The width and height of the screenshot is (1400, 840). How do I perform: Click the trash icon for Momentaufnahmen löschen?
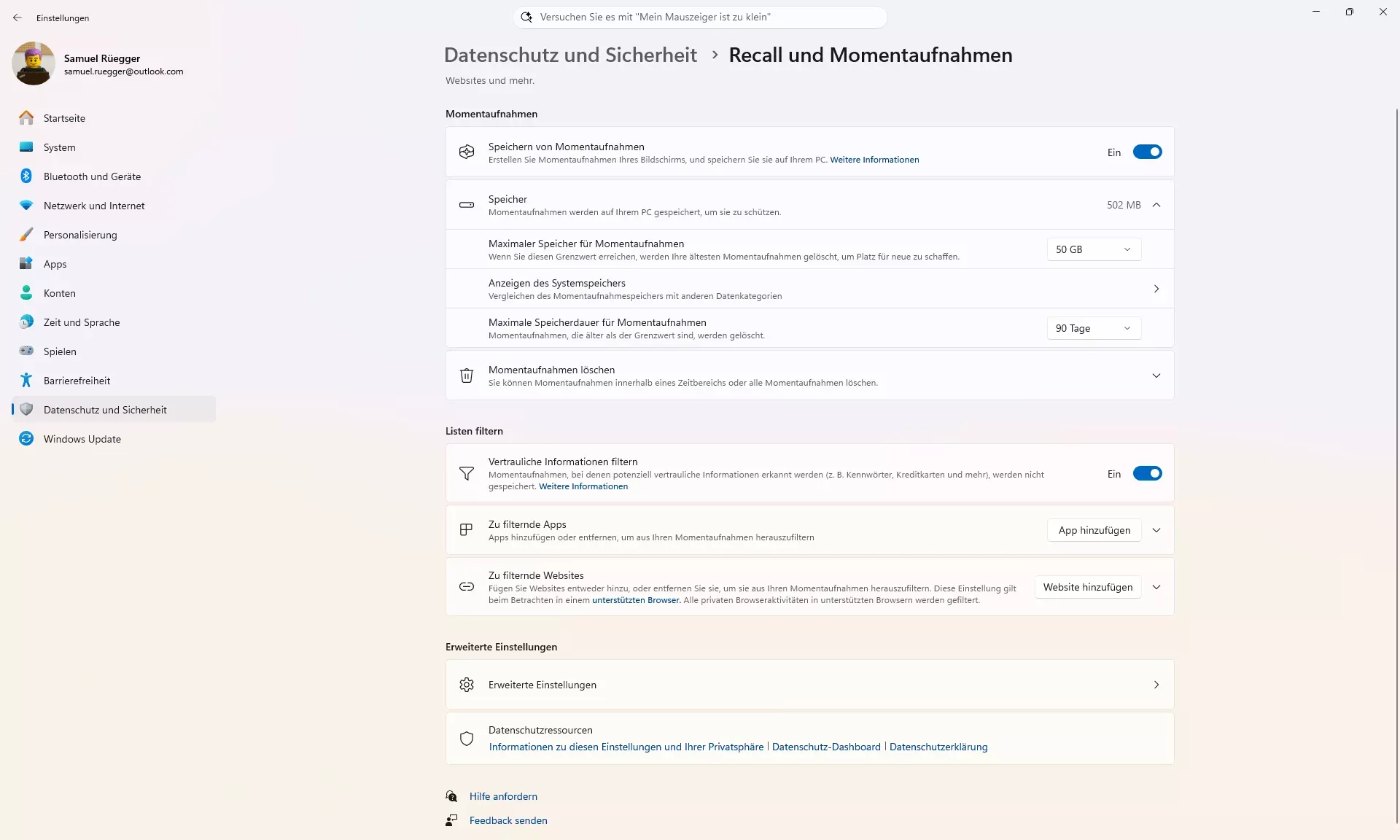[467, 376]
